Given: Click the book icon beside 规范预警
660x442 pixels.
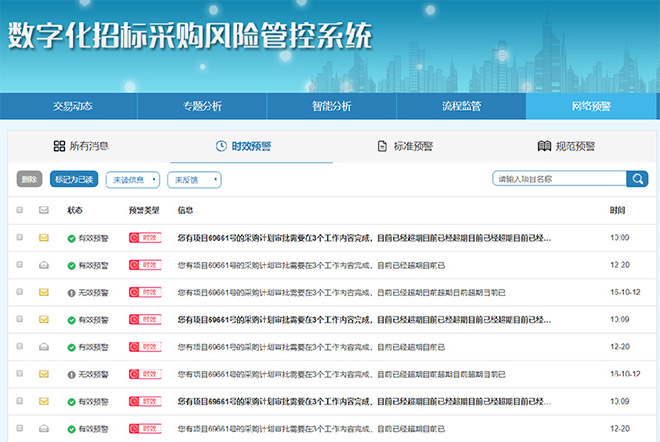Looking at the screenshot, I should pos(544,146).
